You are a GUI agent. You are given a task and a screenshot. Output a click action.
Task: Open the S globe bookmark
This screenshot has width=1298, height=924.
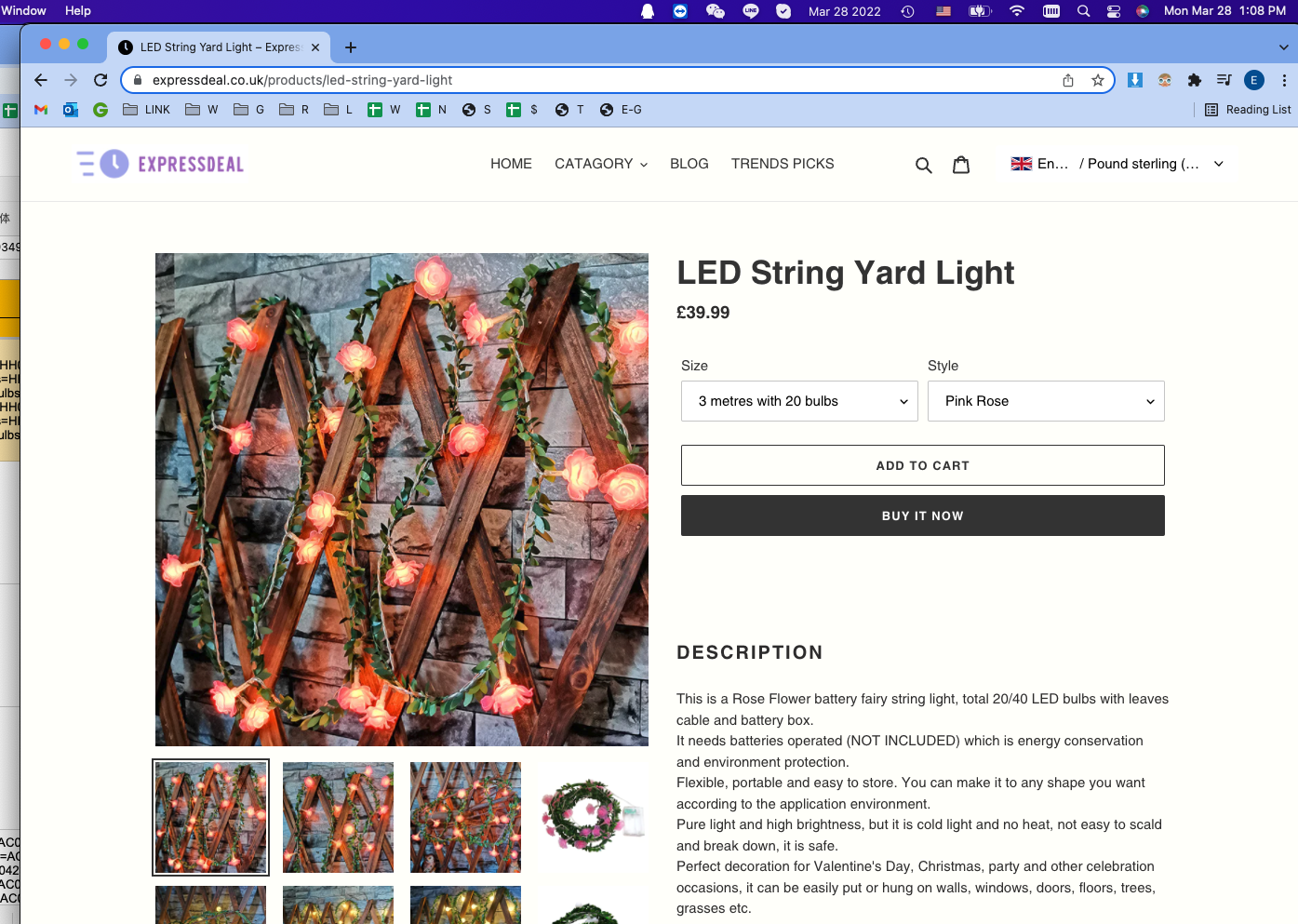coord(476,110)
